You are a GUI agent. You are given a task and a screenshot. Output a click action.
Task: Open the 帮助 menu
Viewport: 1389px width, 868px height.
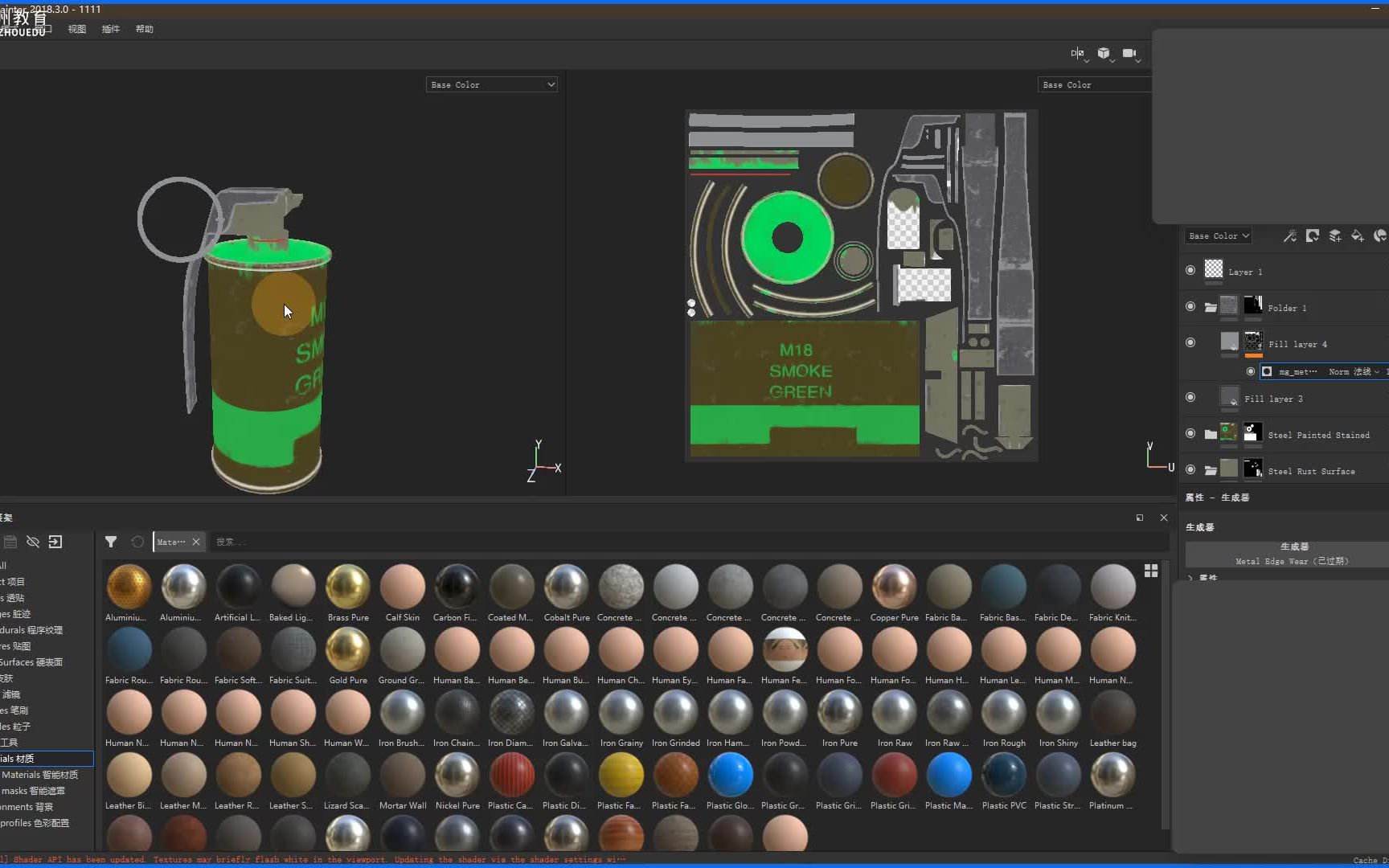[145, 29]
